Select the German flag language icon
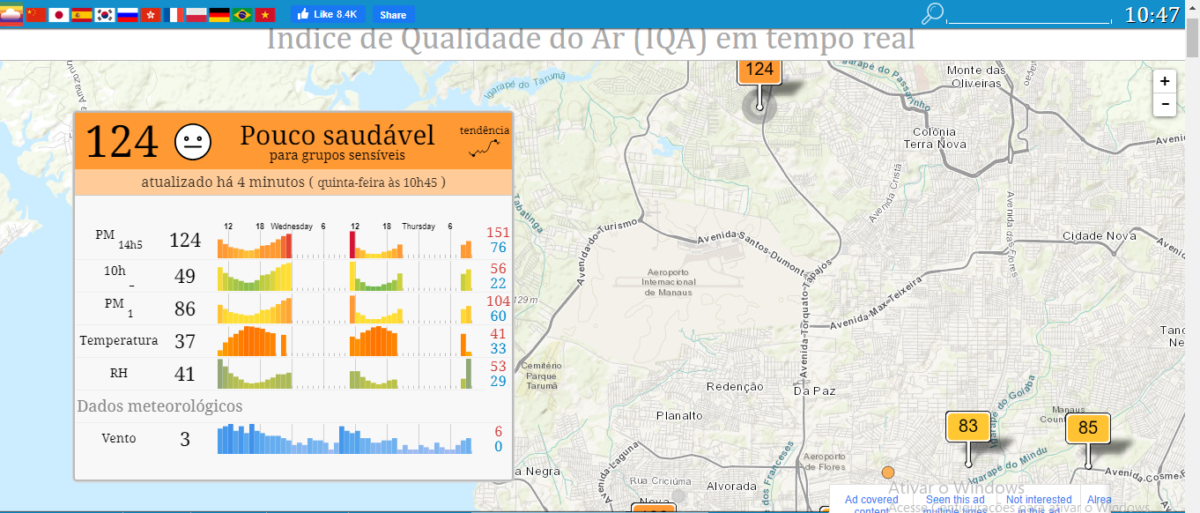 pyautogui.click(x=220, y=14)
